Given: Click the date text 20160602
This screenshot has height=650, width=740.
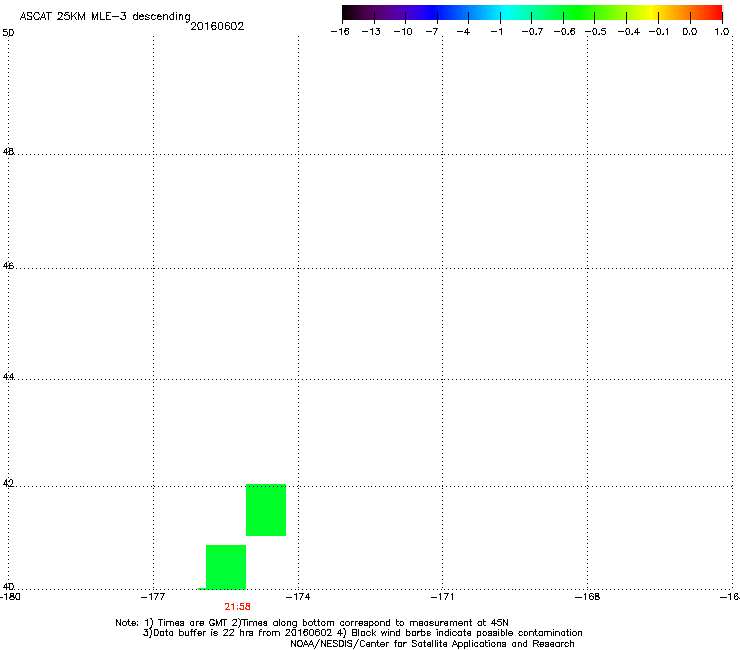Looking at the screenshot, I should 217,26.
